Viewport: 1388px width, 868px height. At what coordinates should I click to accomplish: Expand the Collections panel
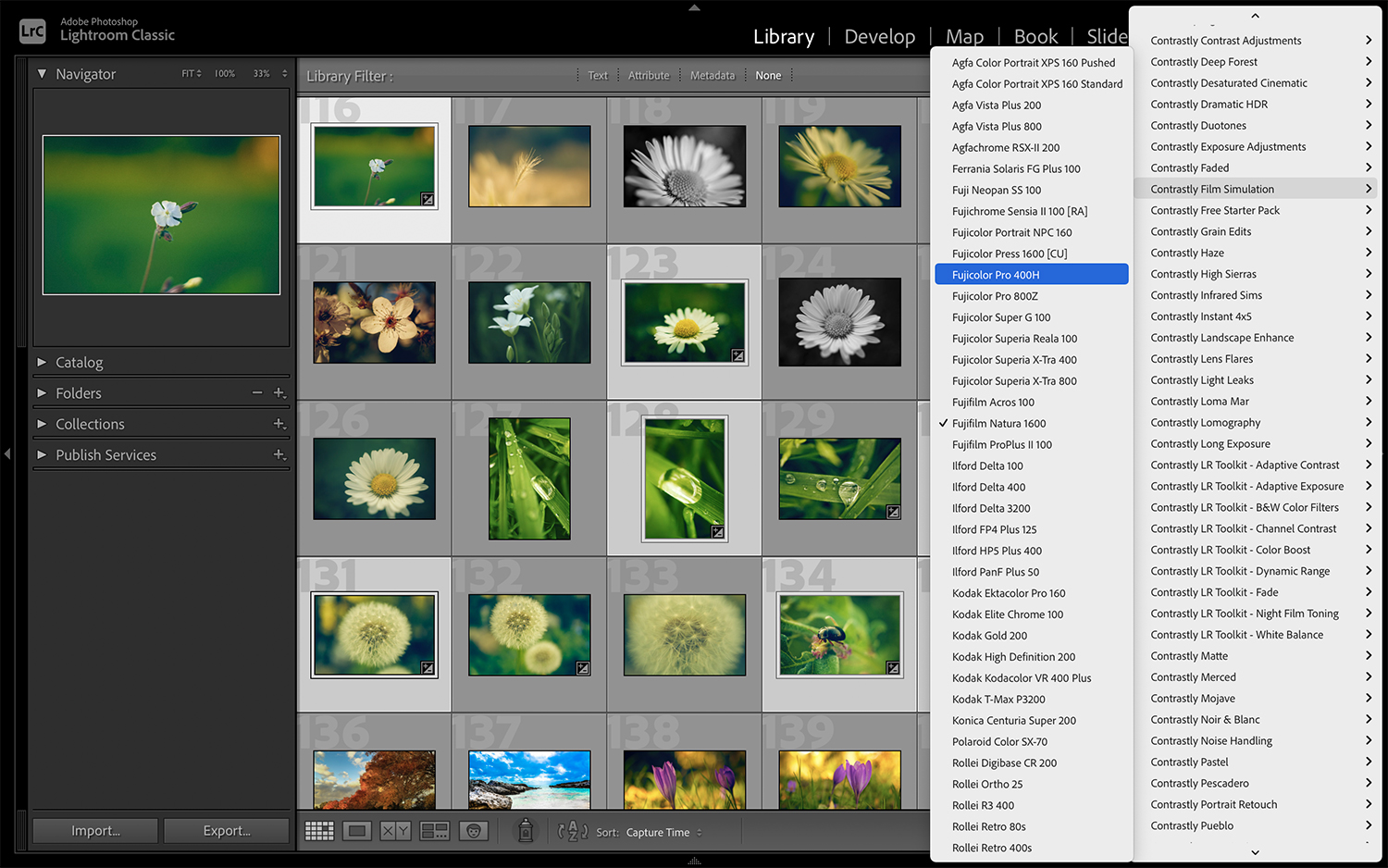point(42,424)
